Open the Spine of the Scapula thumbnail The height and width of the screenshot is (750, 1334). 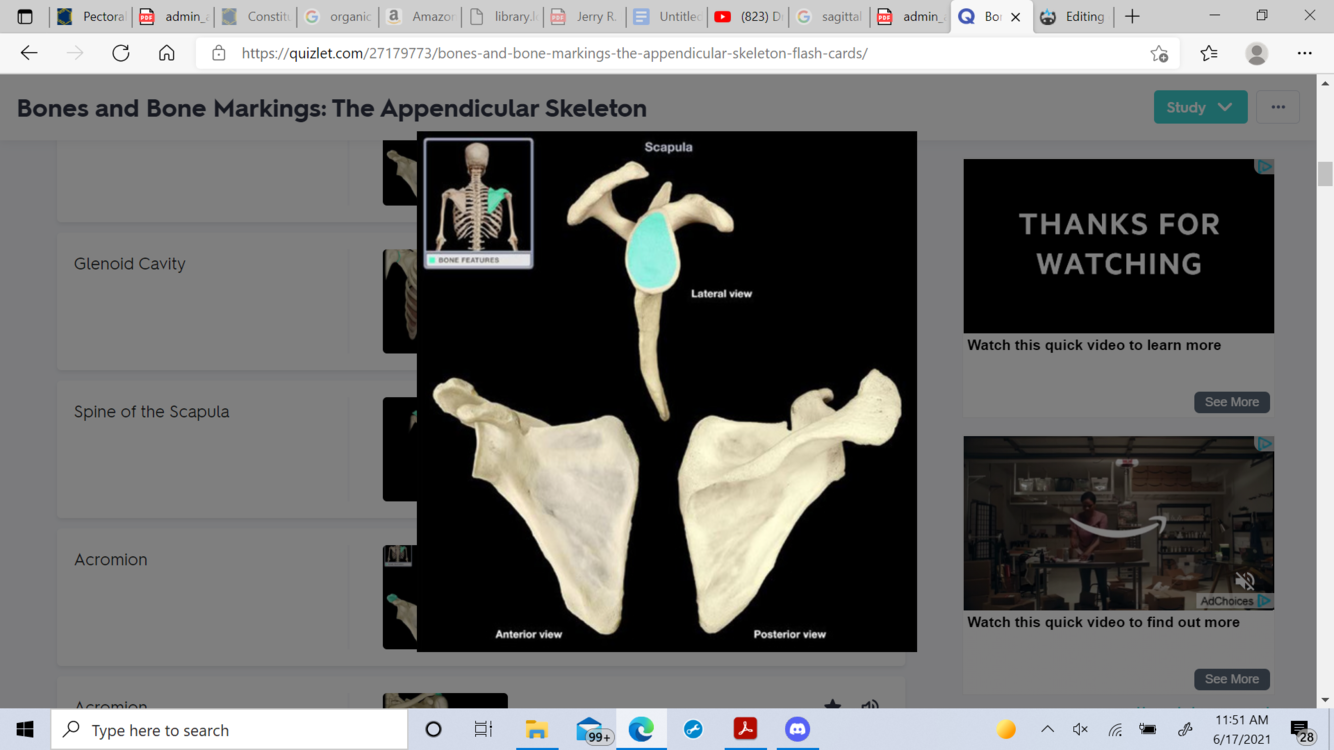400,449
